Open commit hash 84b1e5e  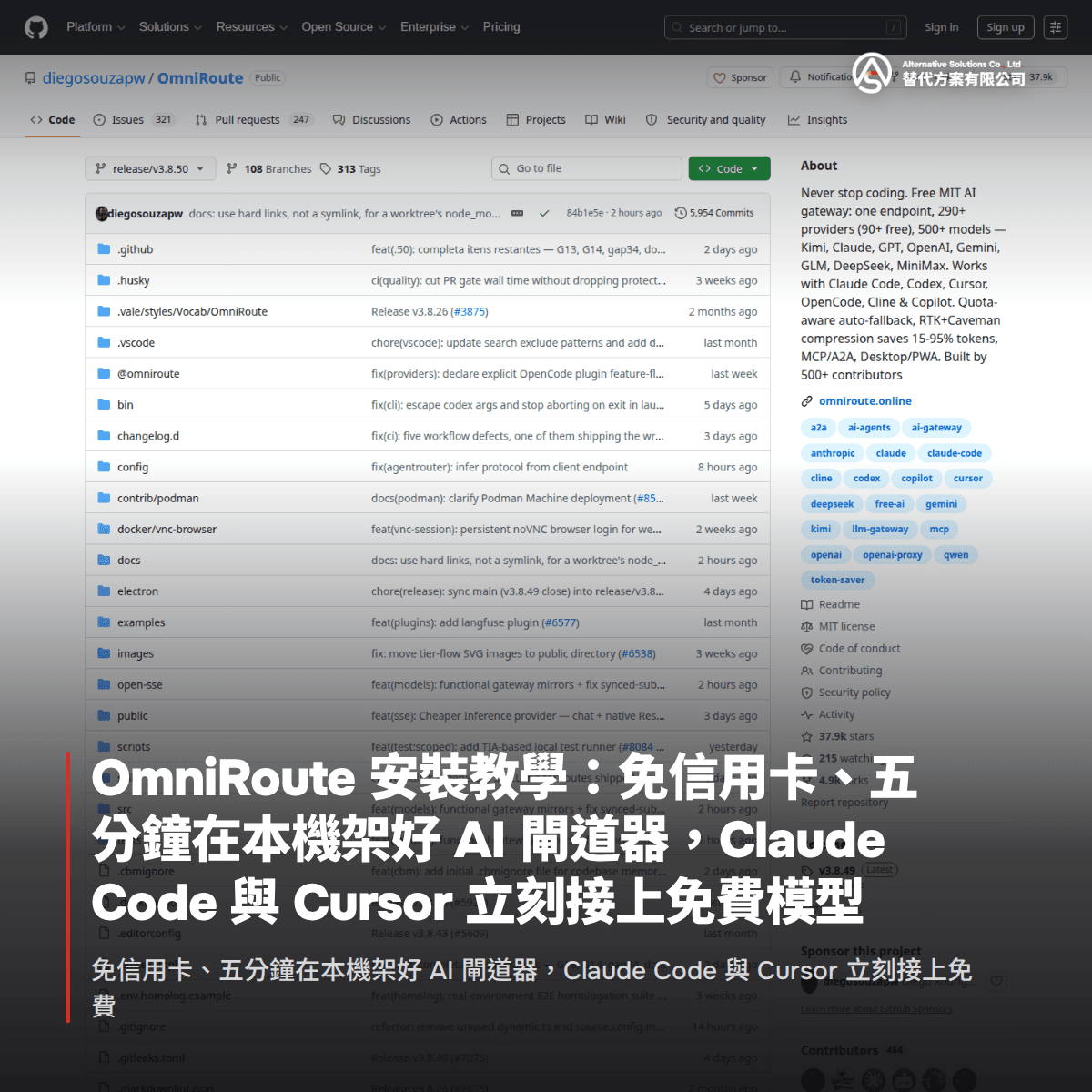[x=585, y=213]
